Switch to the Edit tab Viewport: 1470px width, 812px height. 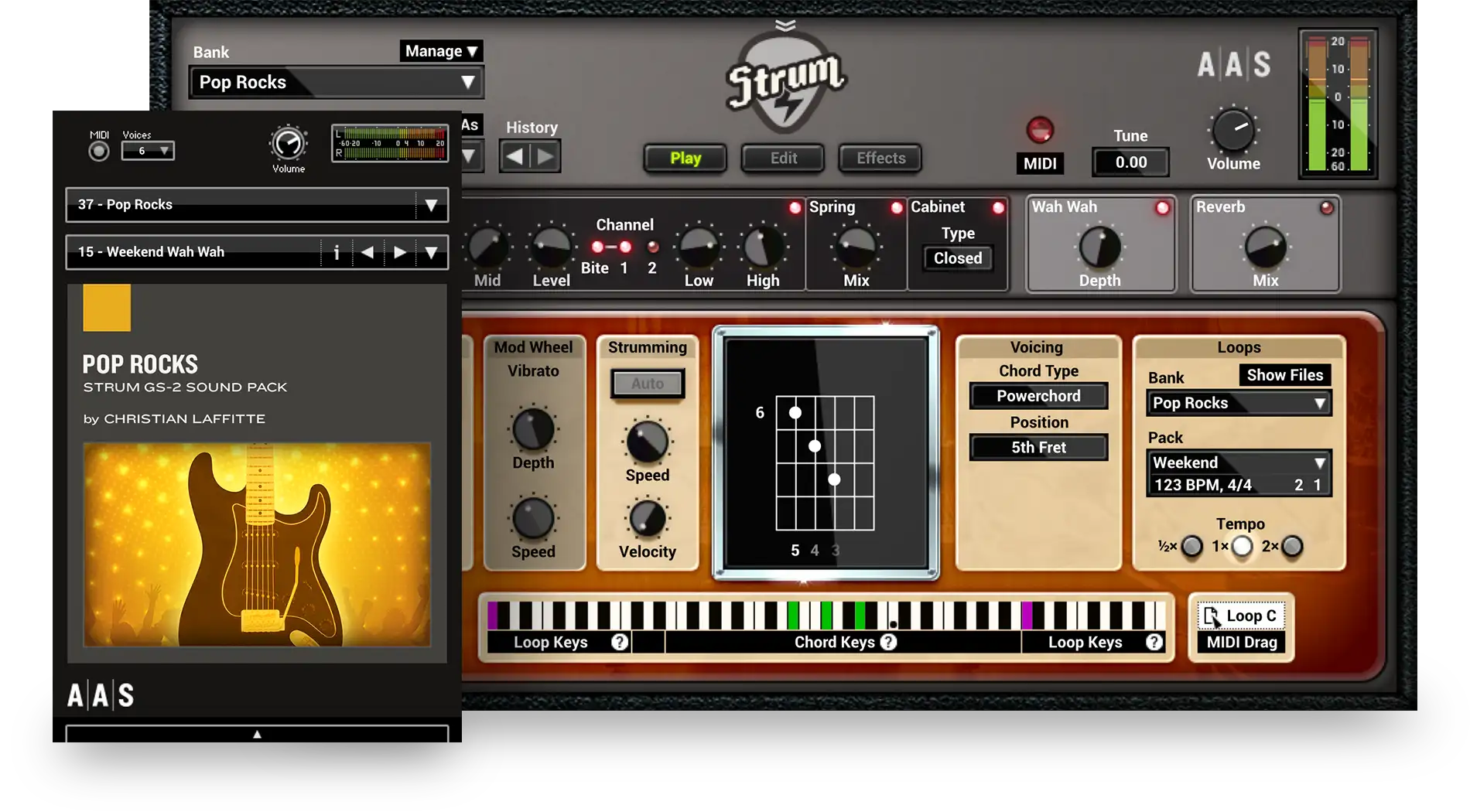pos(783,159)
